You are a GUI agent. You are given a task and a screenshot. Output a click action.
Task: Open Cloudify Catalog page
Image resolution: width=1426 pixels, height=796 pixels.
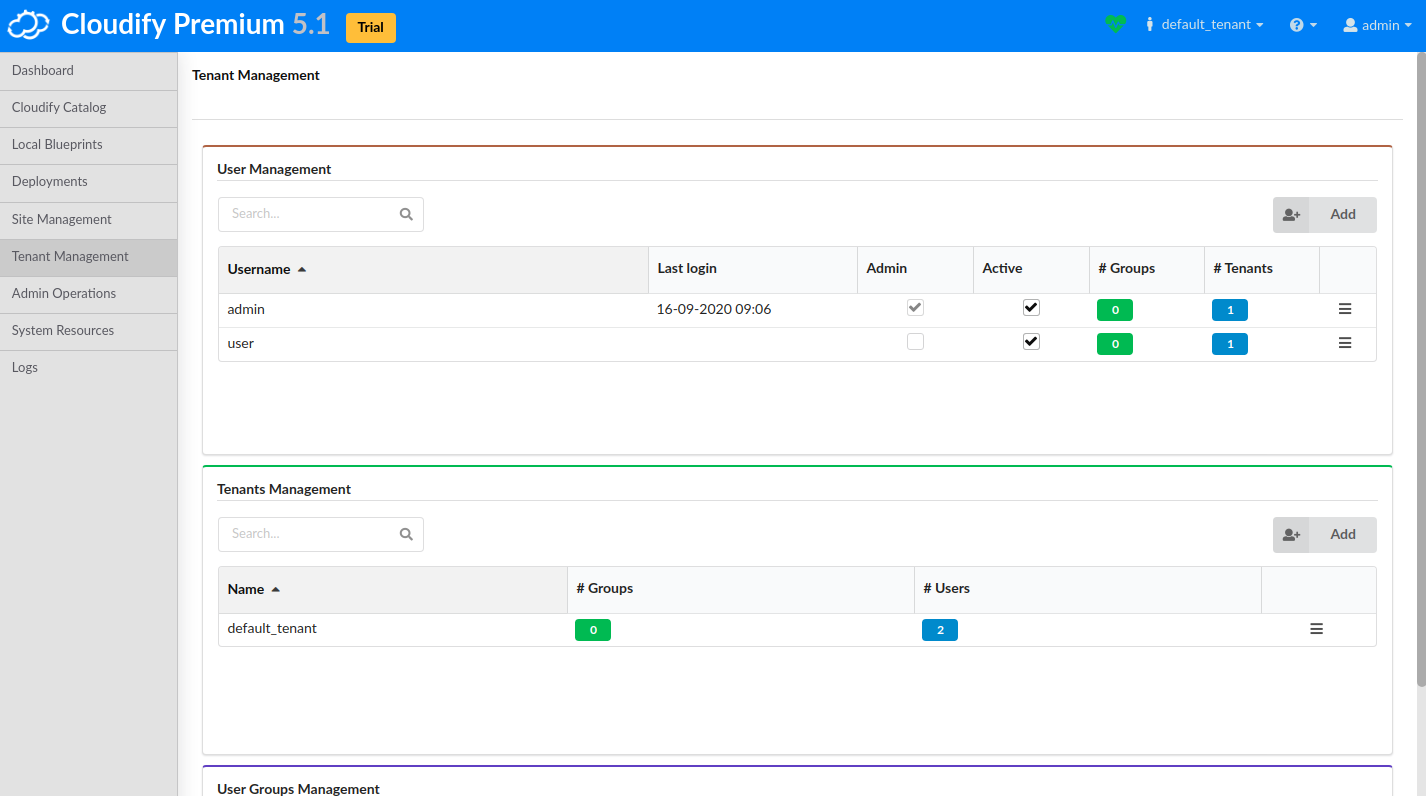click(x=89, y=108)
